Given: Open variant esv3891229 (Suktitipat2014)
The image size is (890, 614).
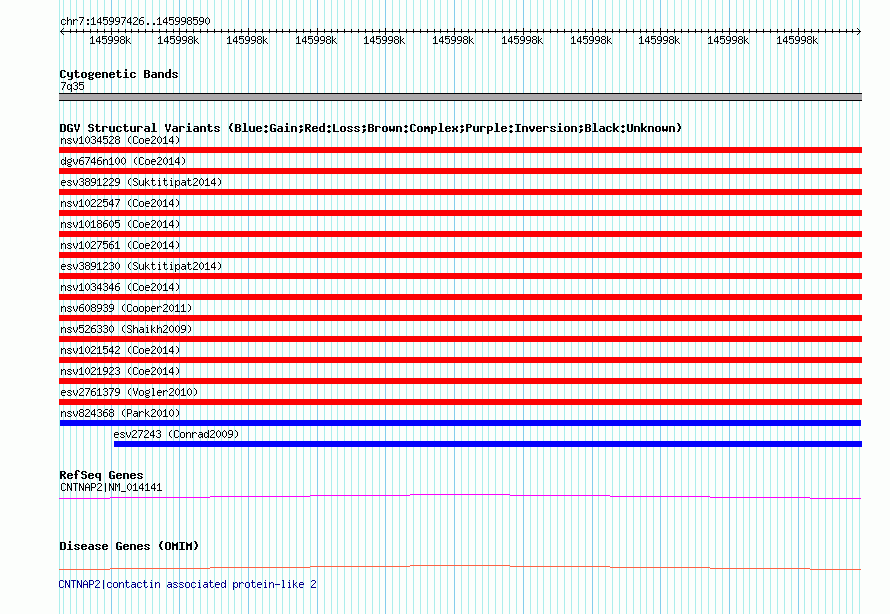Looking at the screenshot, I should [141, 182].
